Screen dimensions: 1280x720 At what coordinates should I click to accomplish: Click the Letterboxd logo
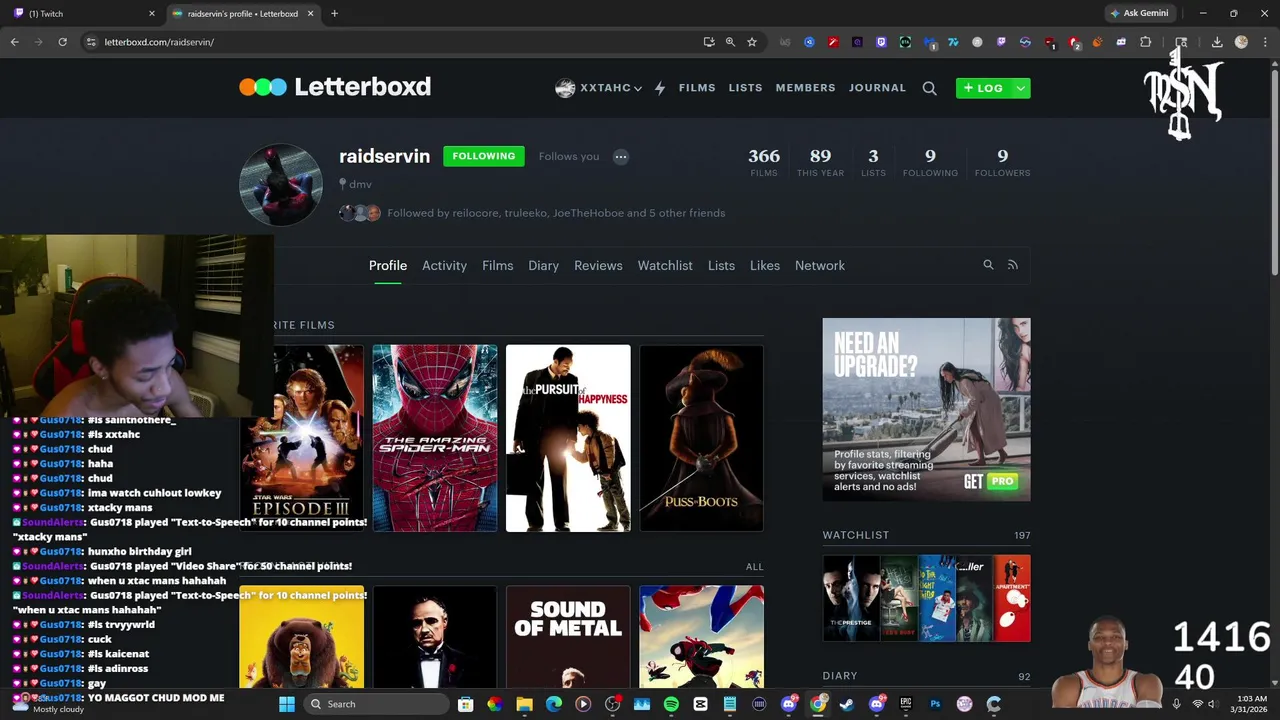[335, 87]
